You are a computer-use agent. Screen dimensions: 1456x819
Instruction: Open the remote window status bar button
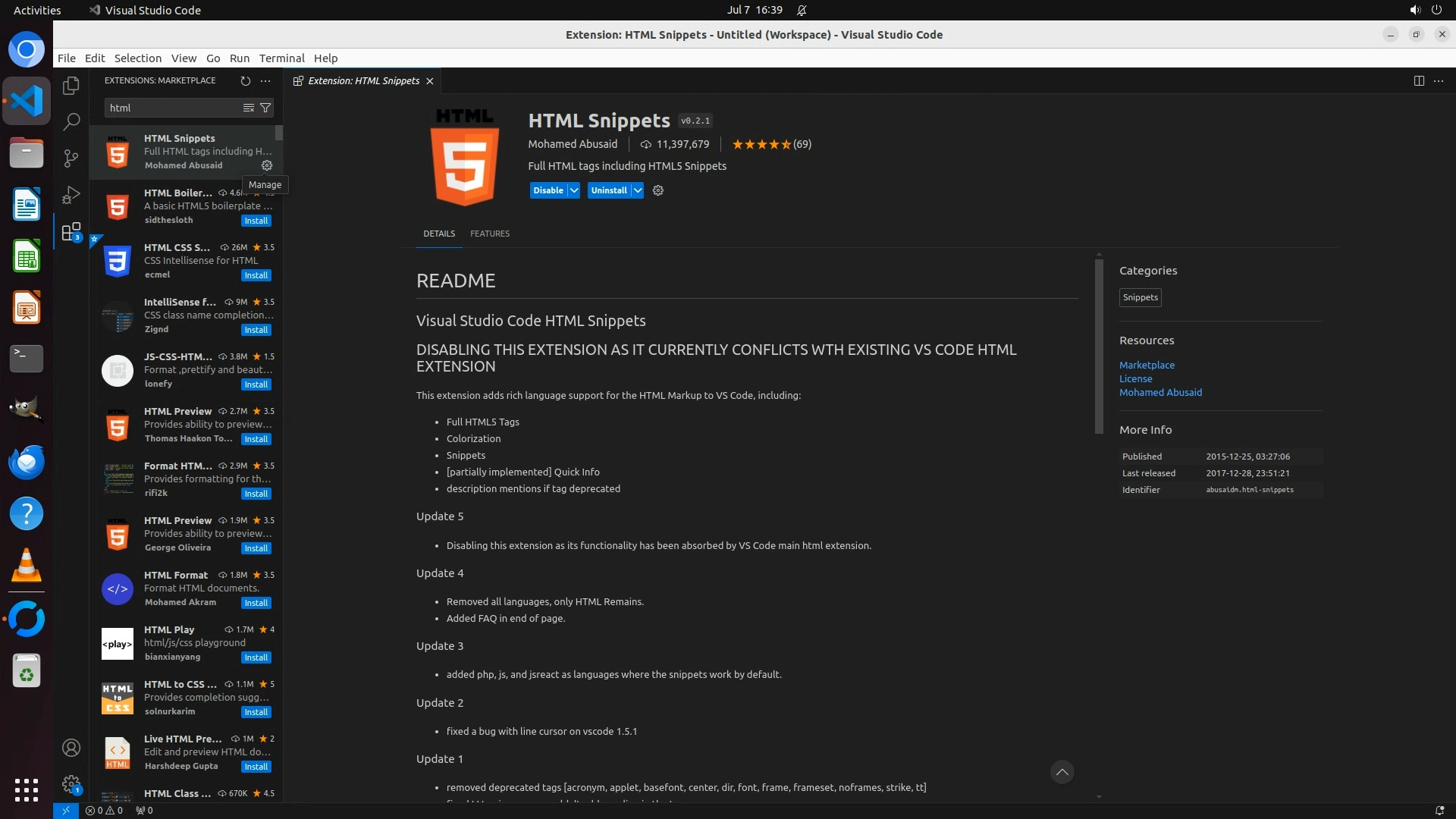pyautogui.click(x=66, y=810)
